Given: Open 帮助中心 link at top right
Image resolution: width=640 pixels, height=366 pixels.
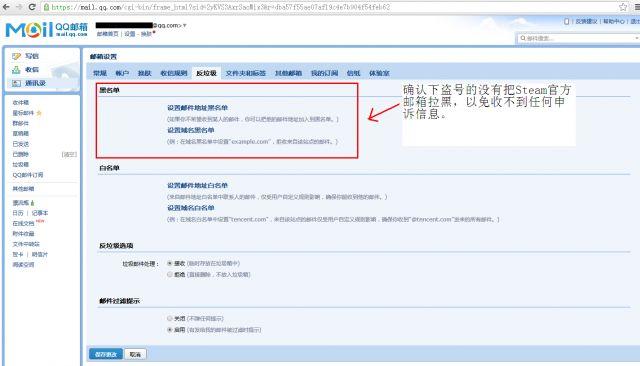Looking at the screenshot, I should tap(614, 21).
